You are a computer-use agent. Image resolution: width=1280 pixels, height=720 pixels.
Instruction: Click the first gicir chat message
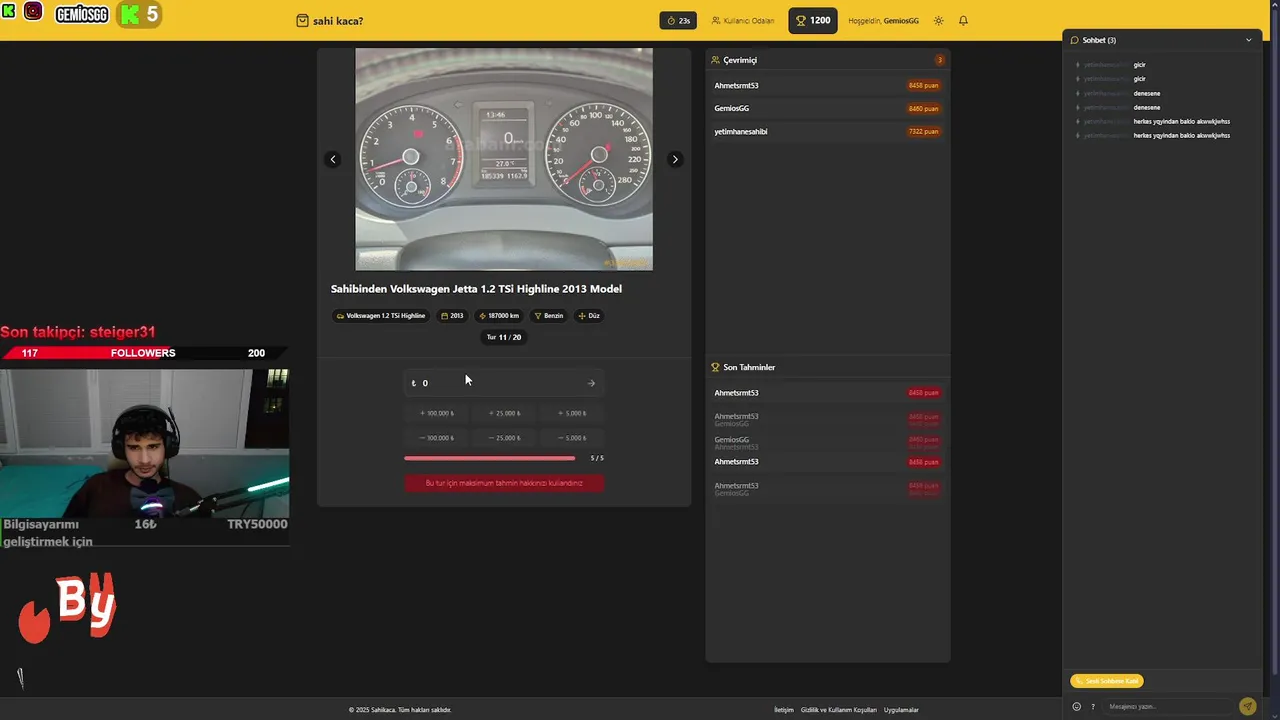pyautogui.click(x=1139, y=65)
